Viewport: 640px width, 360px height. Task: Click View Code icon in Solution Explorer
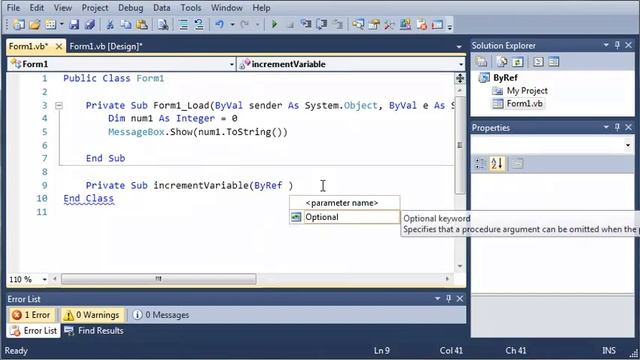pyautogui.click(x=538, y=62)
